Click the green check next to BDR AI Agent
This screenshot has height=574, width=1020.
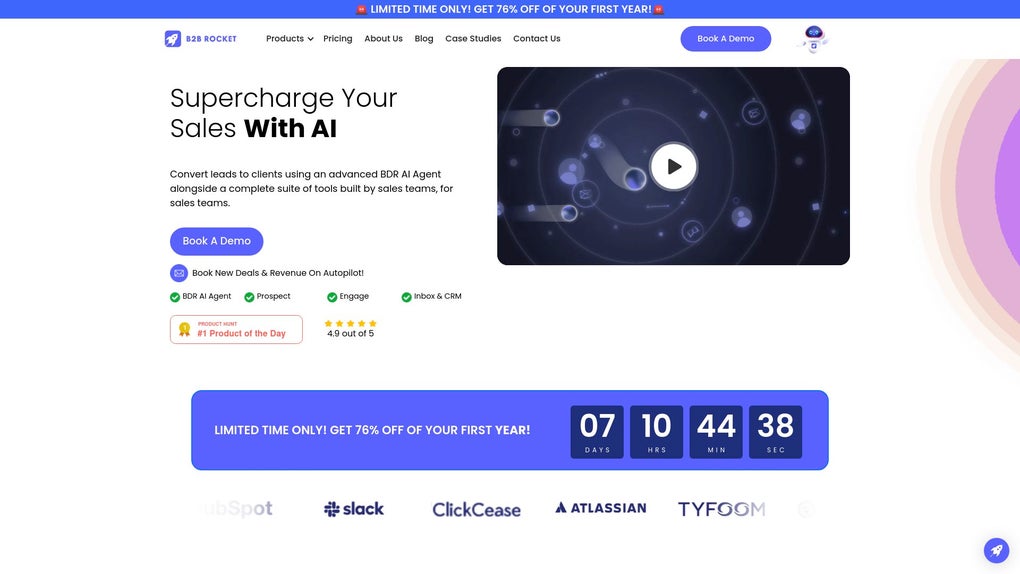click(175, 297)
